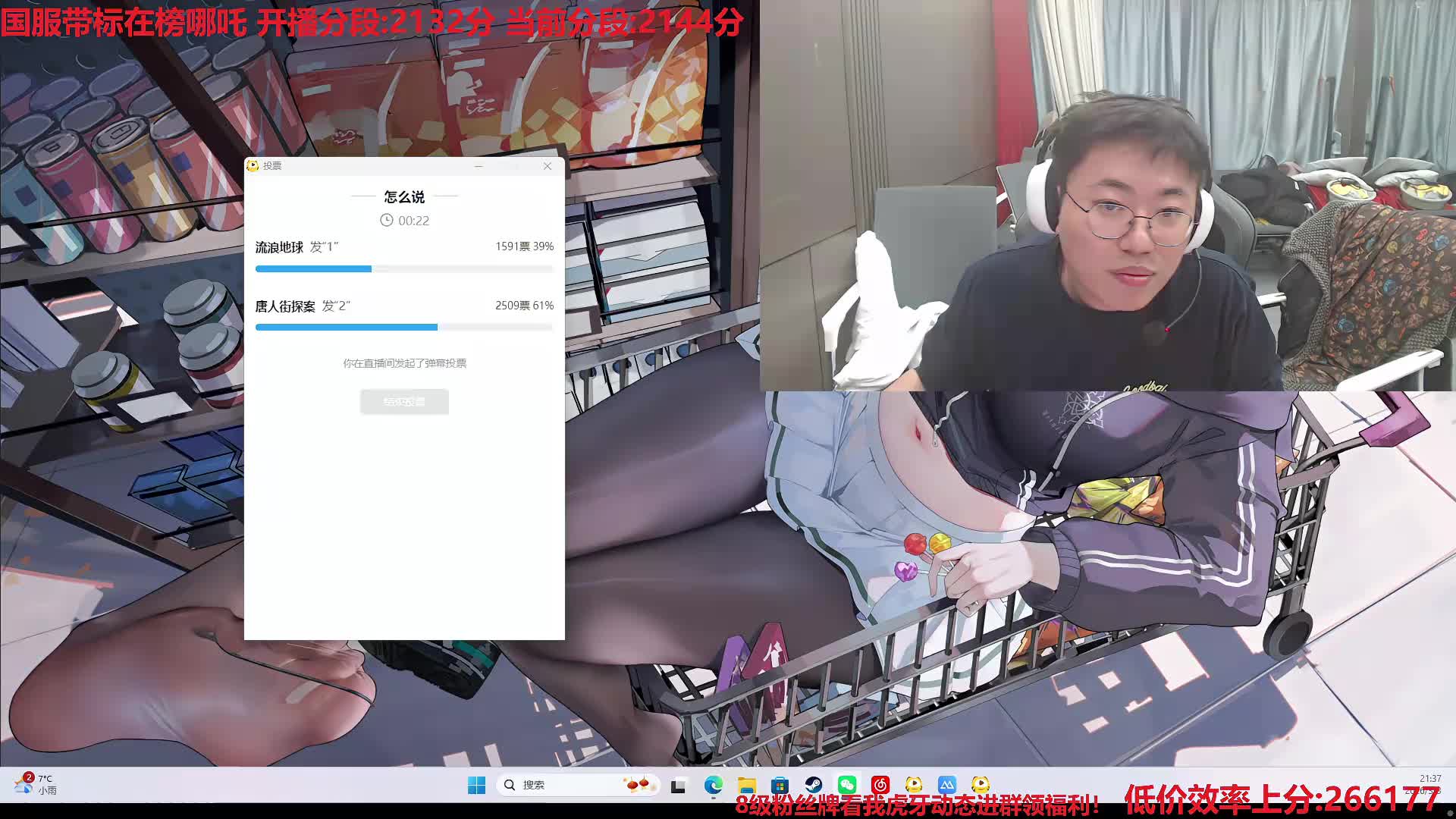The width and height of the screenshot is (1456, 819).
Task: Open the Windows Start menu
Action: tap(476, 785)
